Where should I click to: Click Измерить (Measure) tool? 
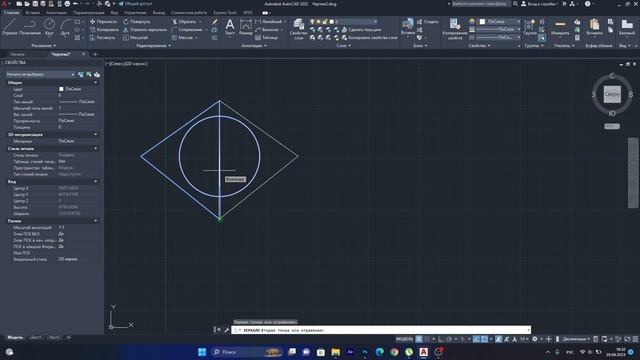[560, 27]
